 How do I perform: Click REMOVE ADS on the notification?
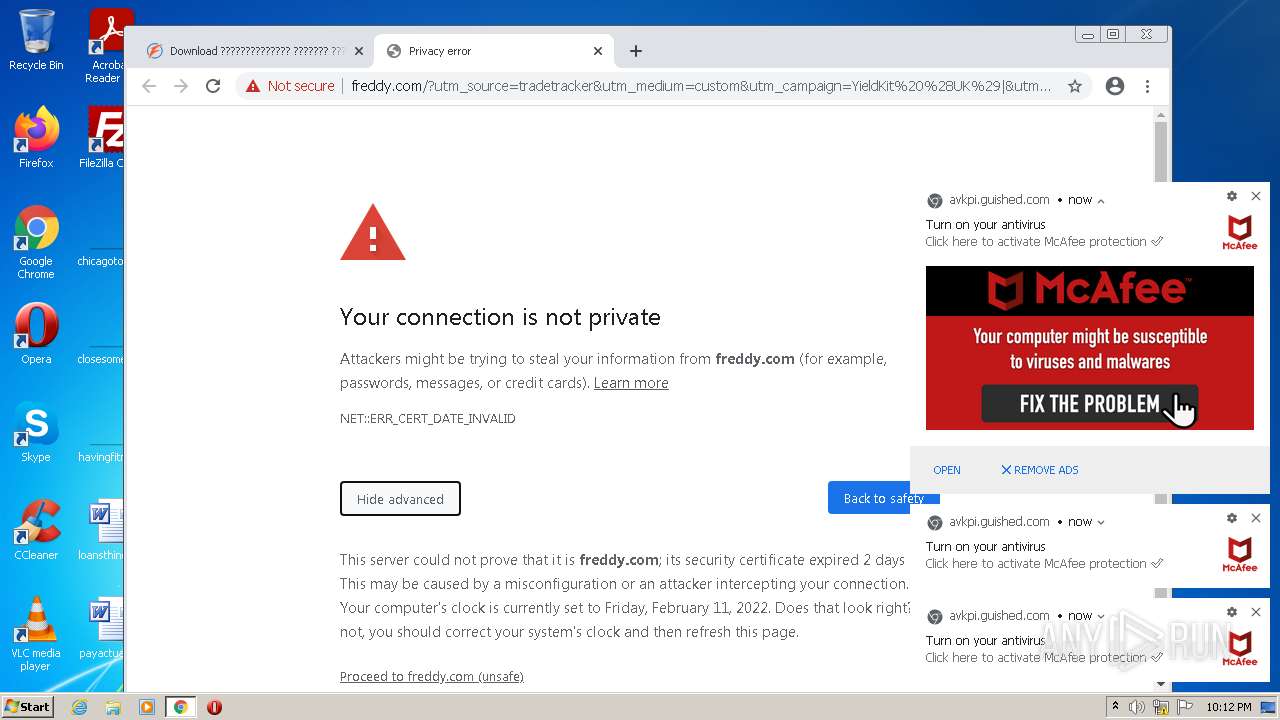(x=1040, y=470)
